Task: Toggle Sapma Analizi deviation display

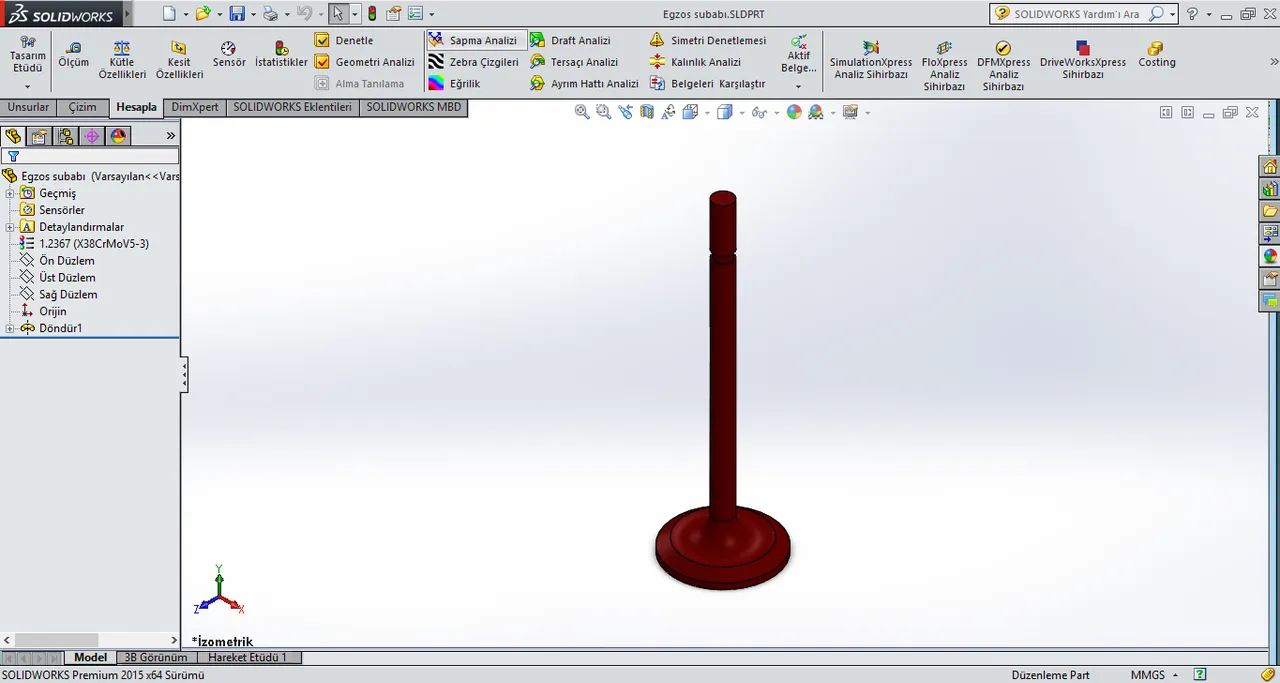Action: coord(473,40)
